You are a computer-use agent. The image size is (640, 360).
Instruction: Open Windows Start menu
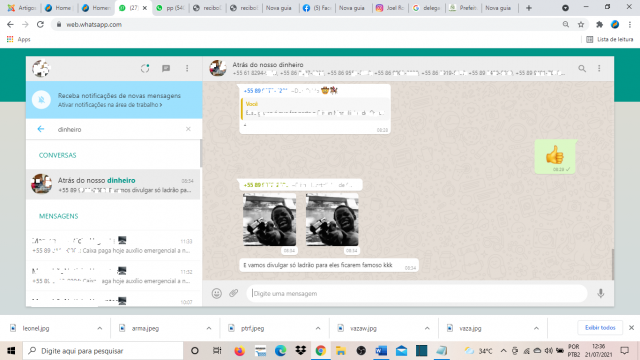(x=11, y=351)
